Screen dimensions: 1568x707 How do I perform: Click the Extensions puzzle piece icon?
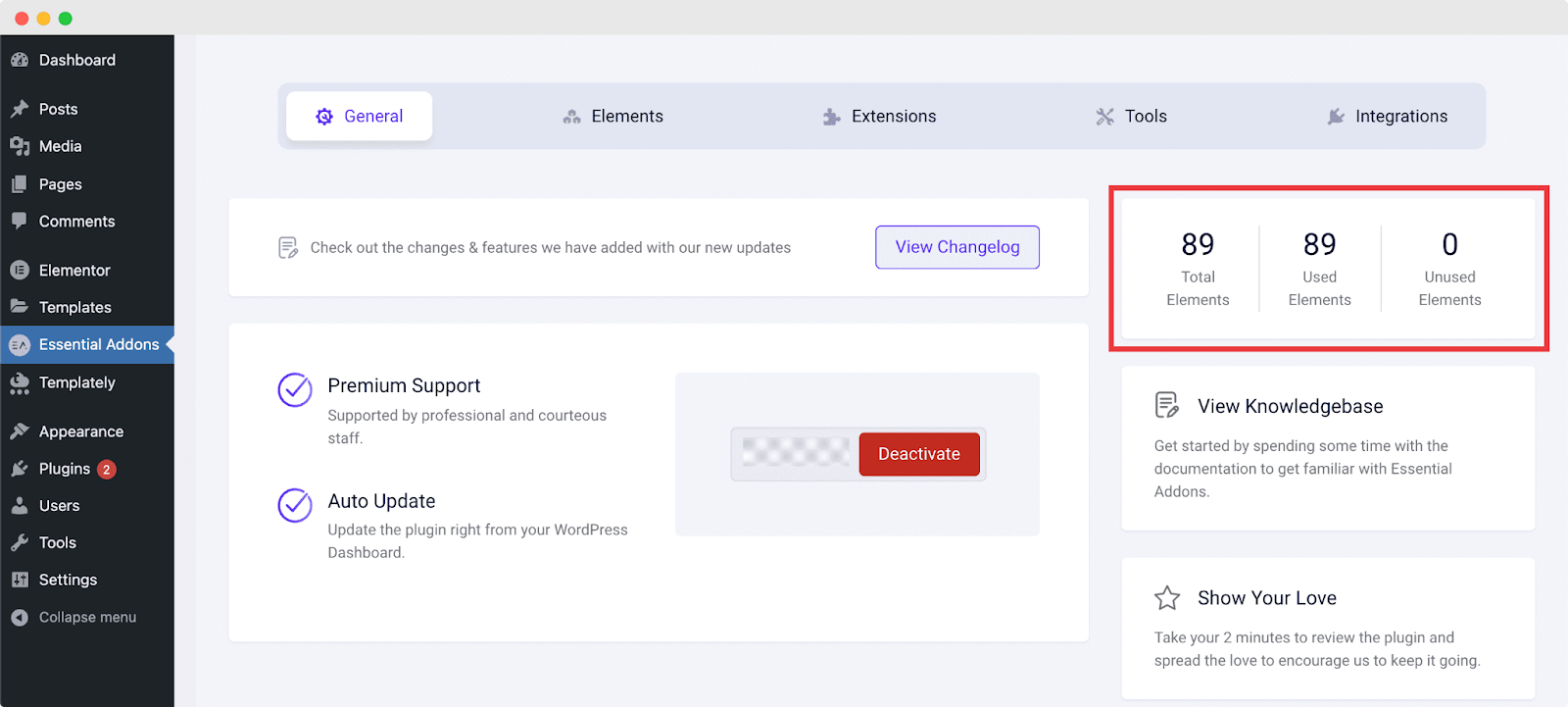(x=832, y=117)
